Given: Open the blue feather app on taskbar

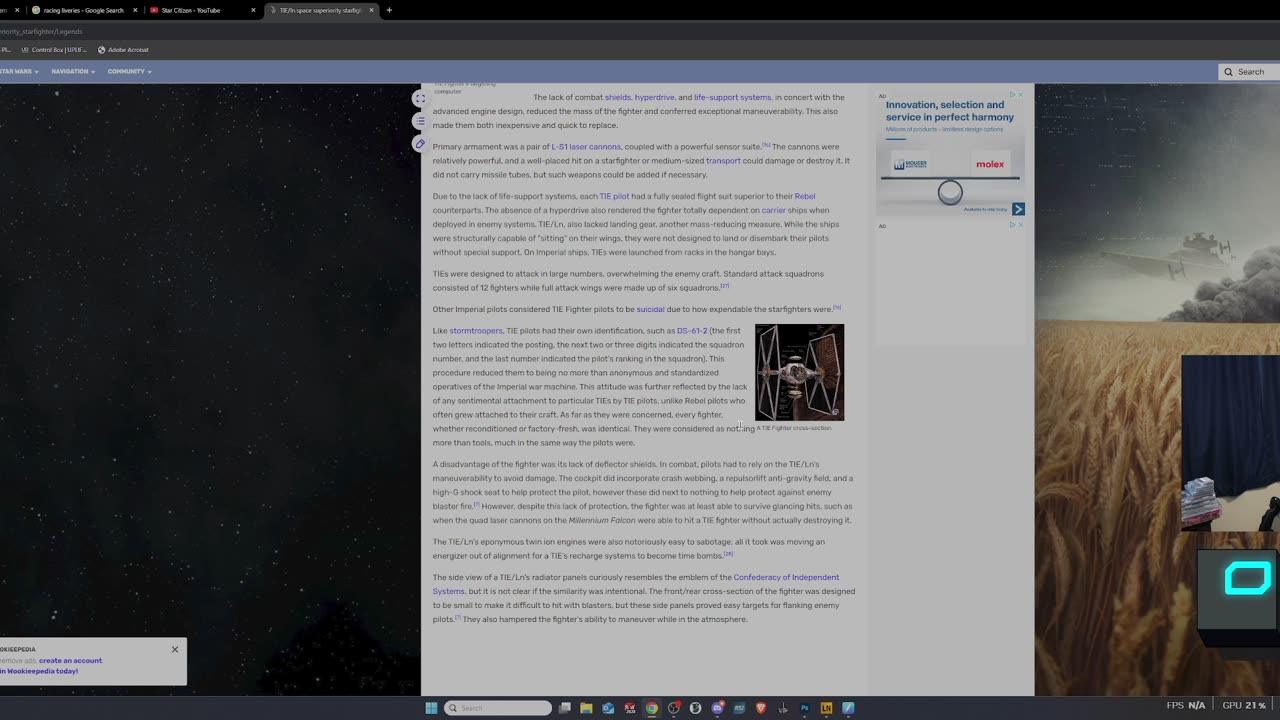Looking at the screenshot, I should 848,708.
